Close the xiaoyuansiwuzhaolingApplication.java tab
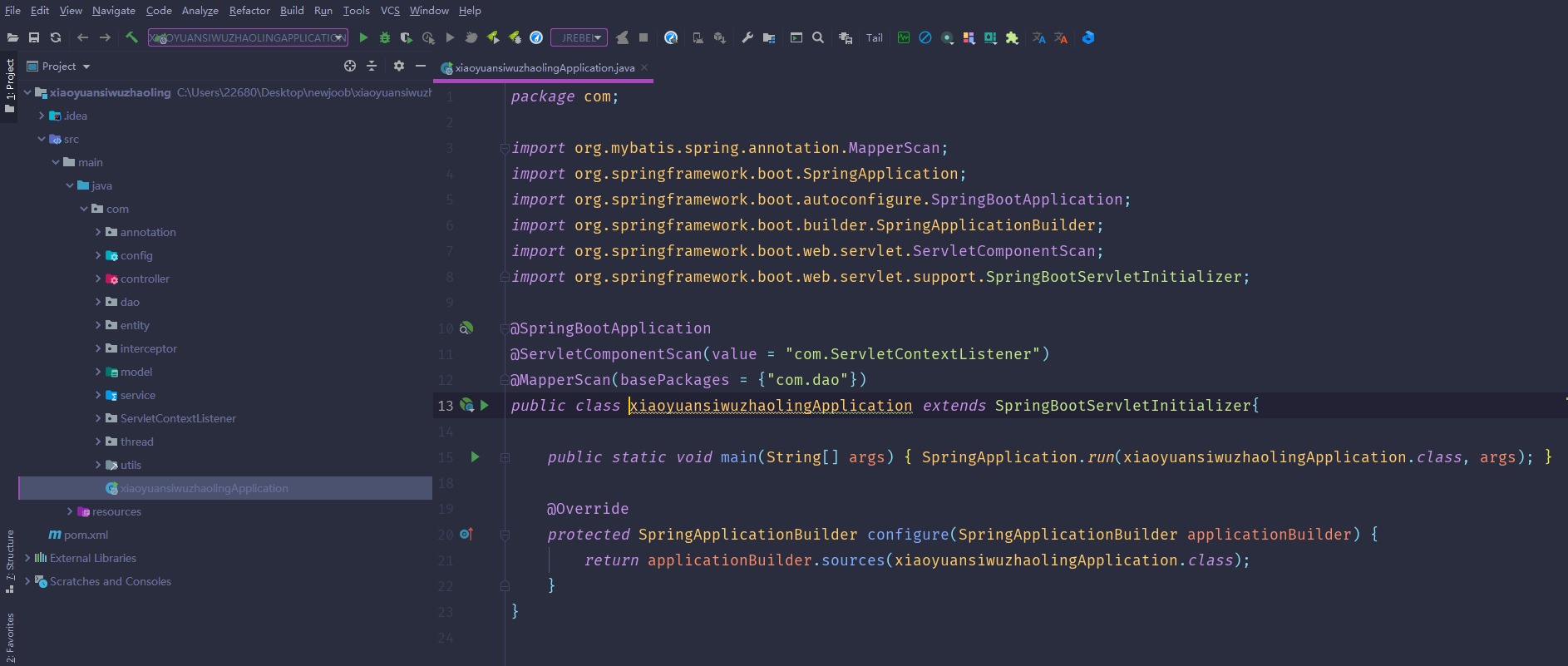 click(x=644, y=67)
